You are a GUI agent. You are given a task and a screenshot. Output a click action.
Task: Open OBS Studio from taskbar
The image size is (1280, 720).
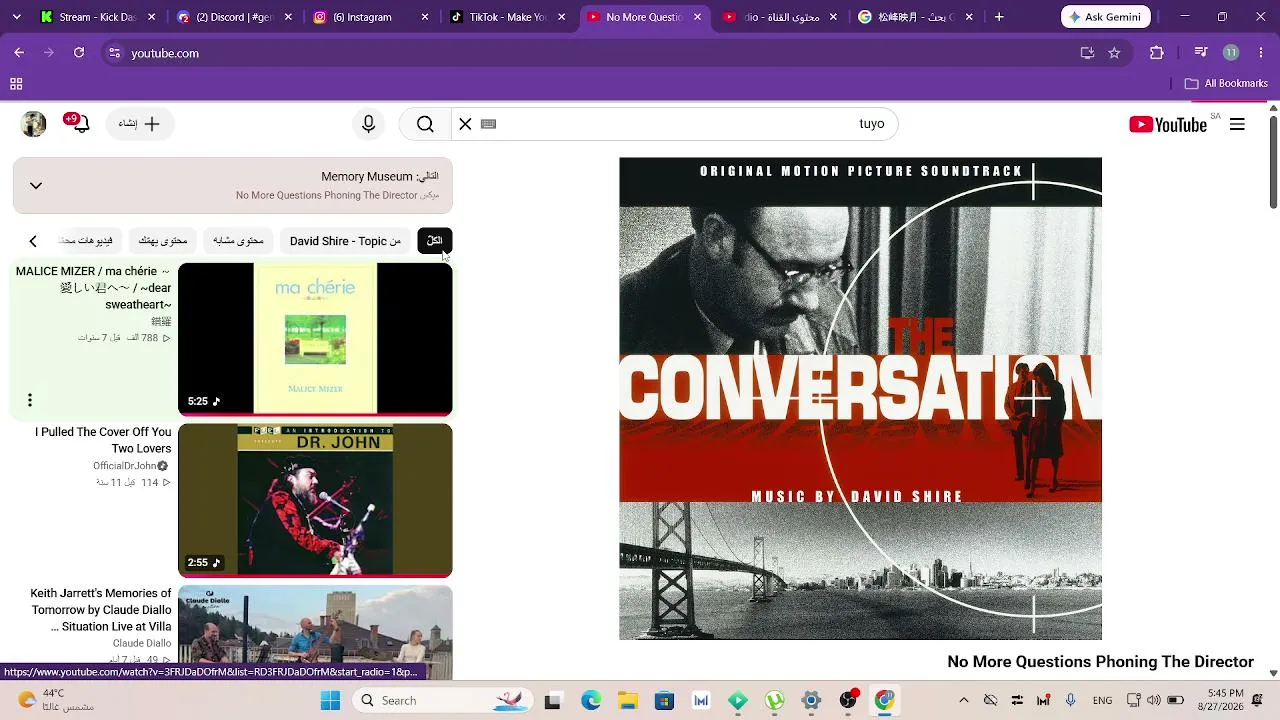[x=848, y=700]
